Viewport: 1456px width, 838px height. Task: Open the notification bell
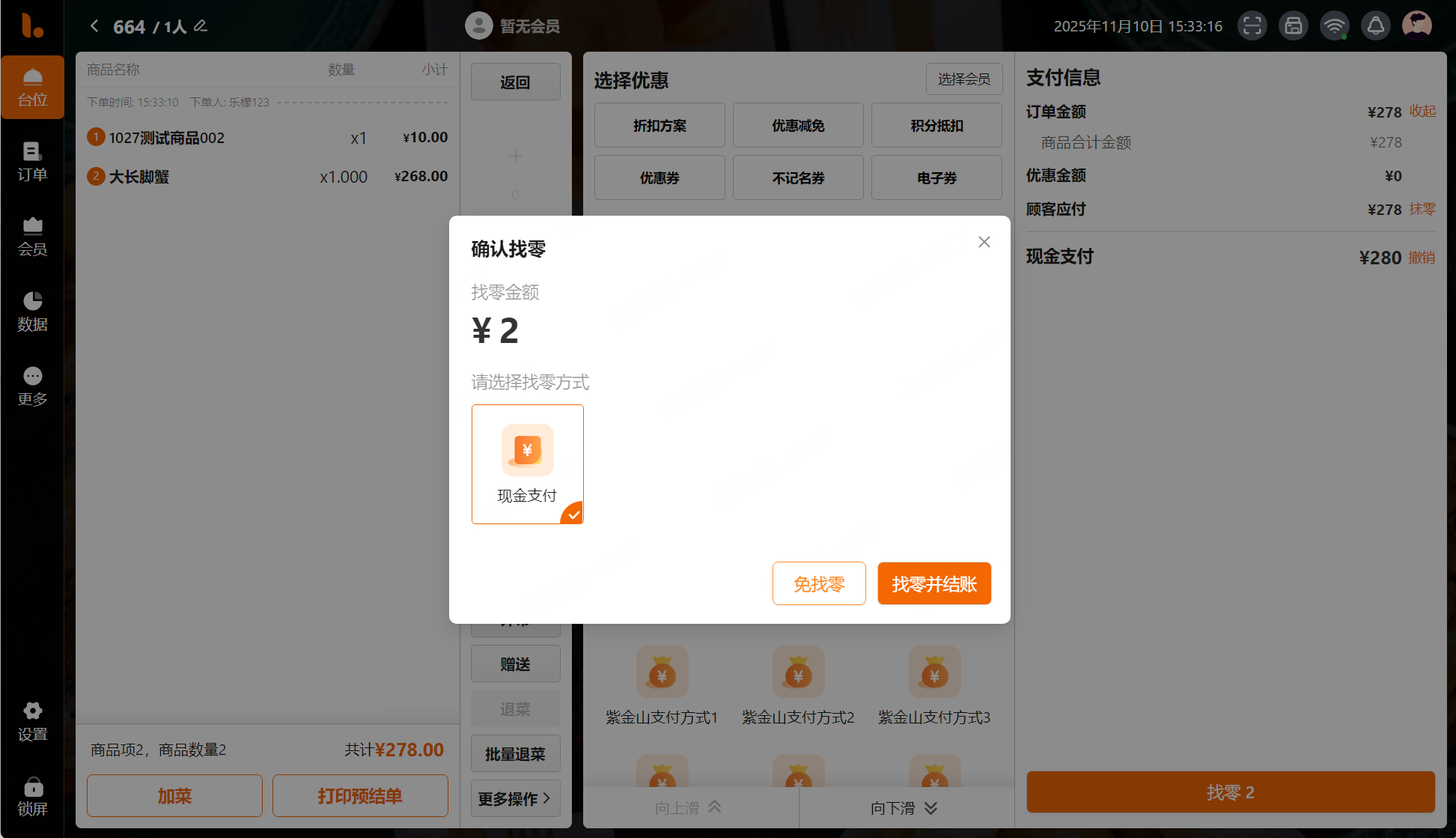pyautogui.click(x=1375, y=26)
